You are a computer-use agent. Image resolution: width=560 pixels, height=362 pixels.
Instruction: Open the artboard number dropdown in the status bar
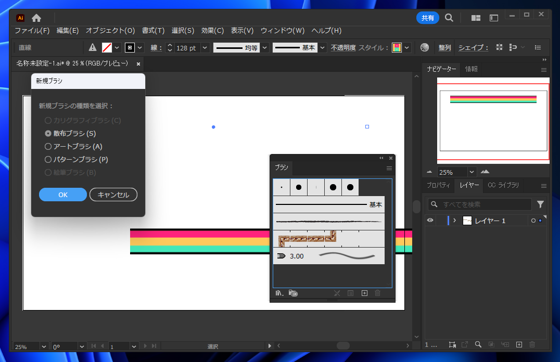(x=134, y=346)
